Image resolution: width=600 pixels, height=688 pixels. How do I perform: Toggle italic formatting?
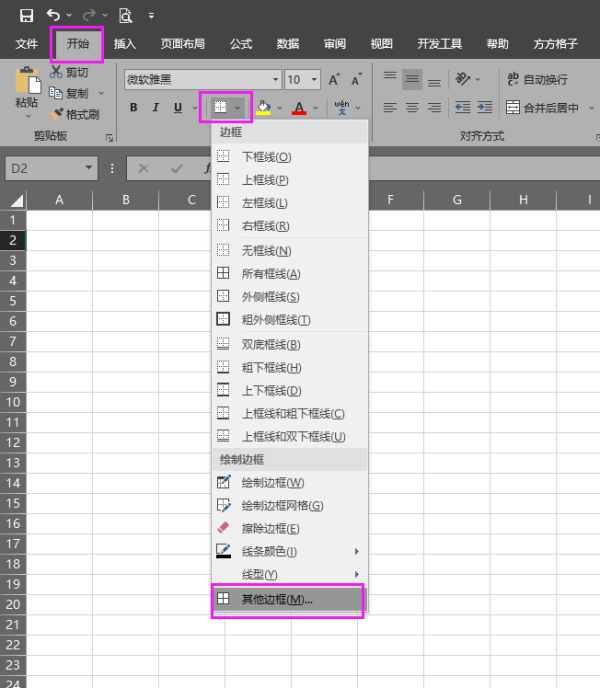(x=155, y=108)
